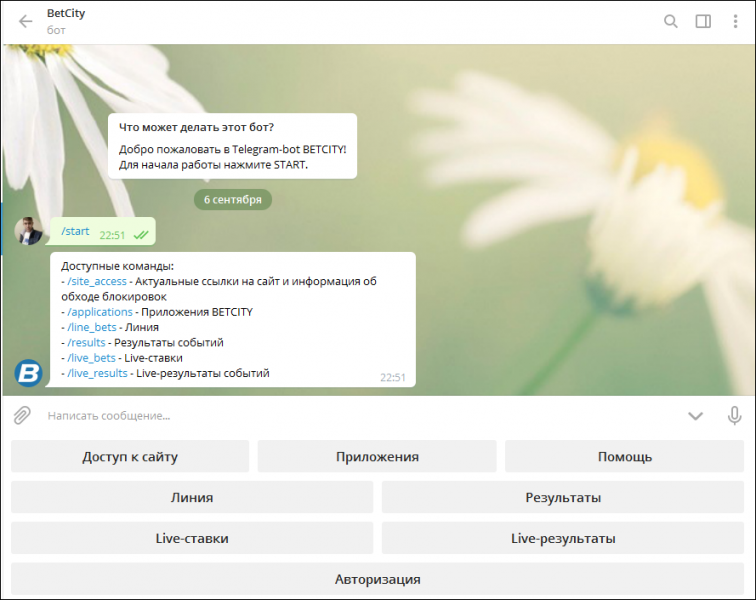Screen dimensions: 756x600
Task: Hide the bot keyboard with the chevron
Action: (x=695, y=415)
